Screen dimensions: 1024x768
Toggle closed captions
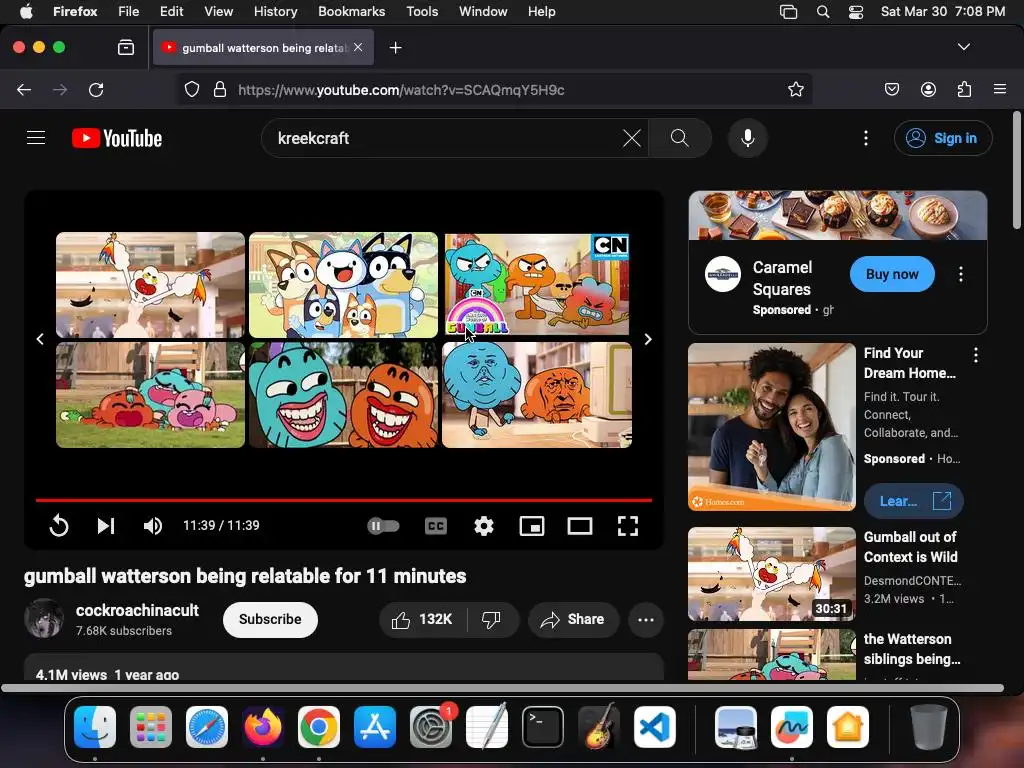436,526
